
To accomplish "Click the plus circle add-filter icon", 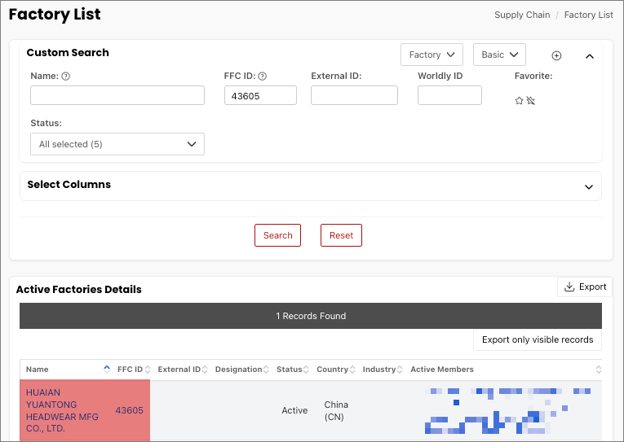I will pos(556,56).
